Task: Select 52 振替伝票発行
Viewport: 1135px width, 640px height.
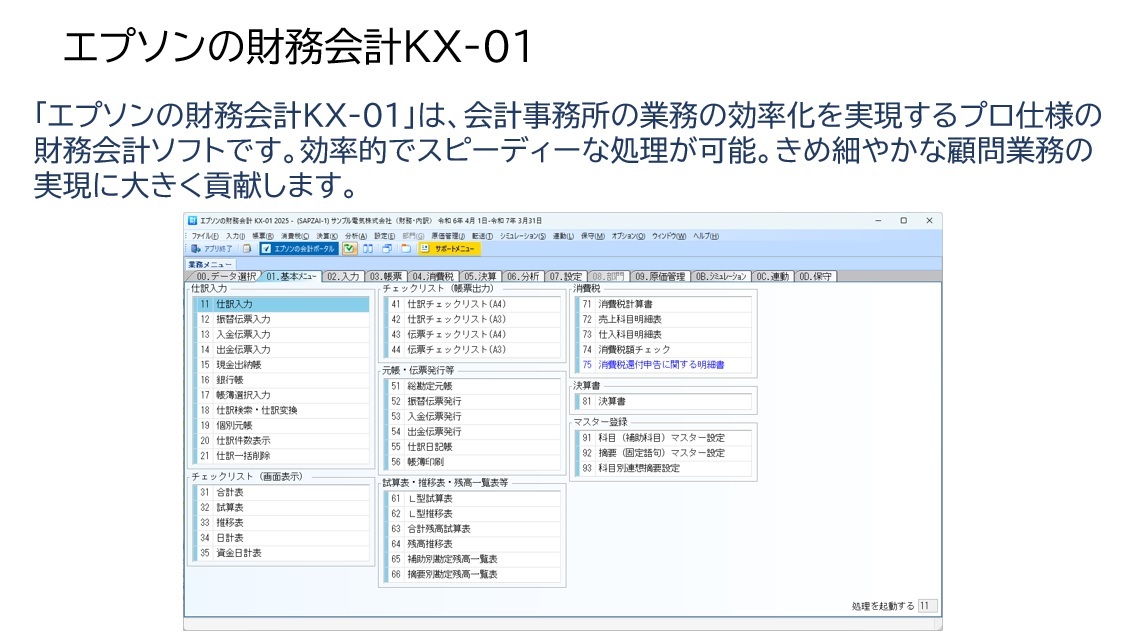Action: pos(473,401)
